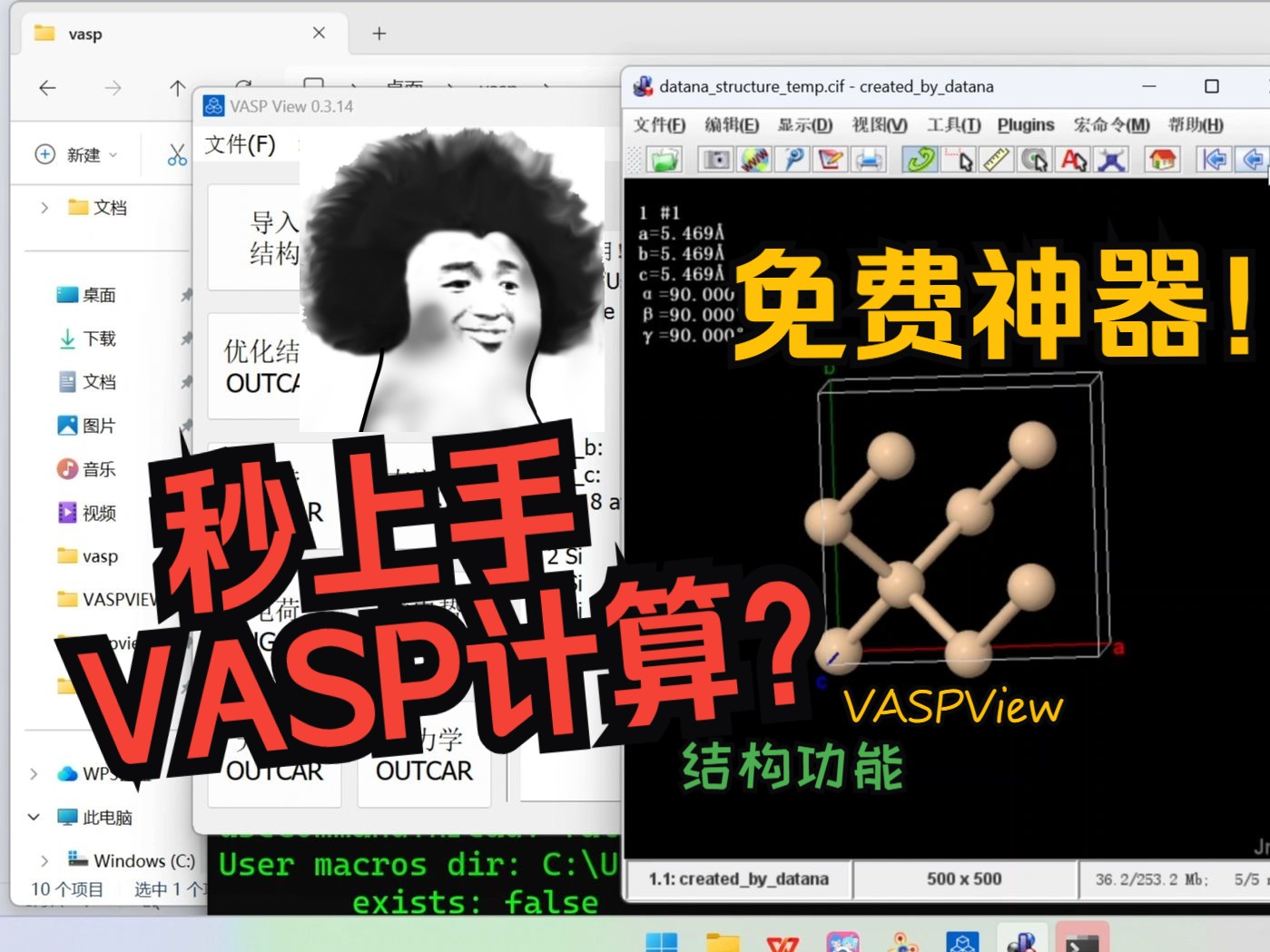Select 桌面 in Explorer sidebar
This screenshot has width=1270, height=952.
click(98, 295)
